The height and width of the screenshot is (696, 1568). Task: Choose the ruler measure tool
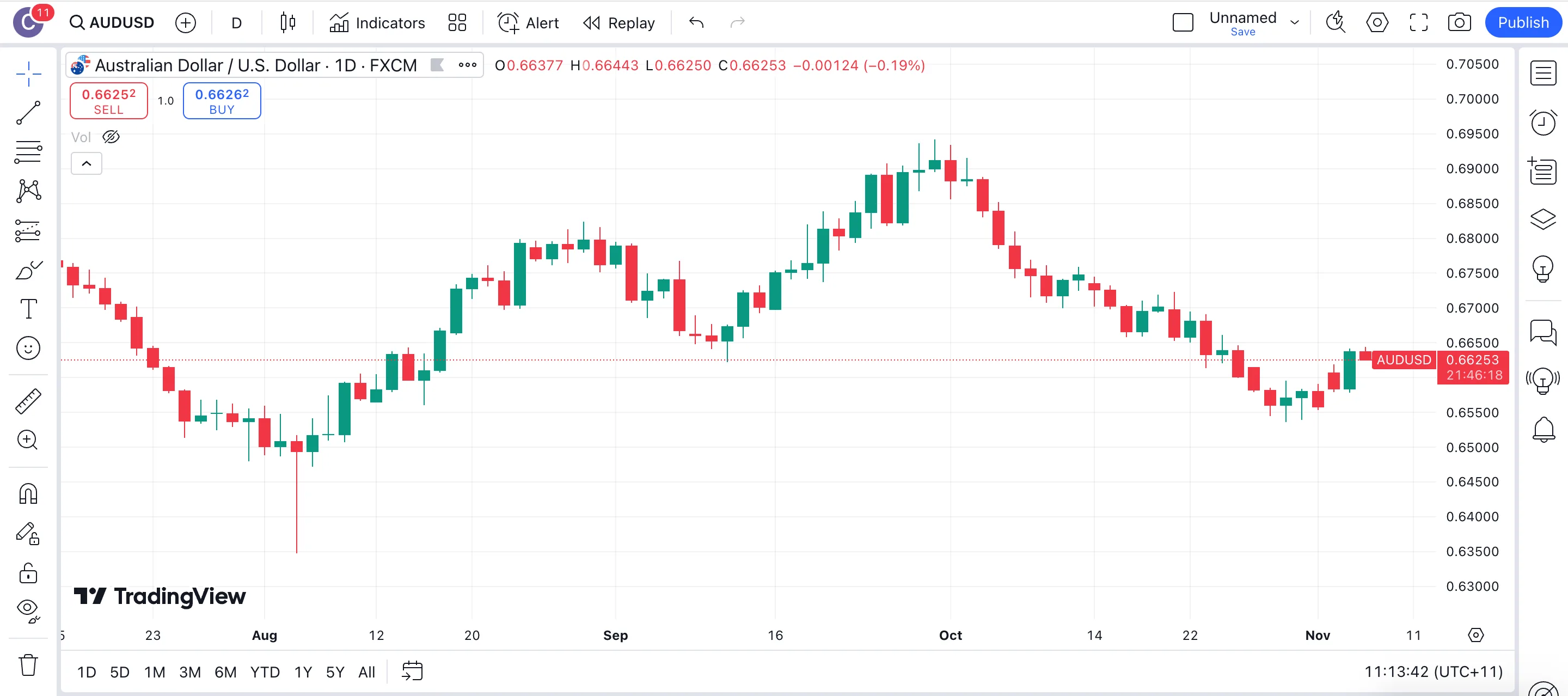pos(28,401)
